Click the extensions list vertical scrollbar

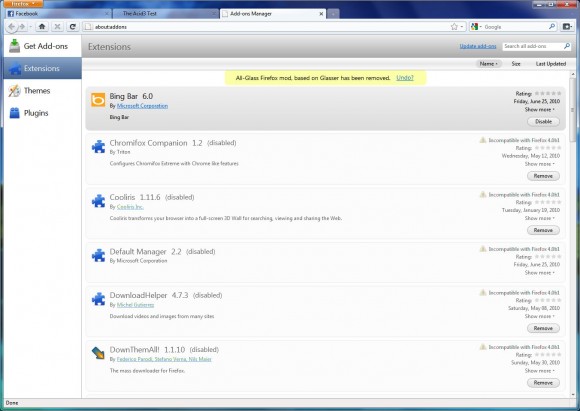tap(573, 110)
